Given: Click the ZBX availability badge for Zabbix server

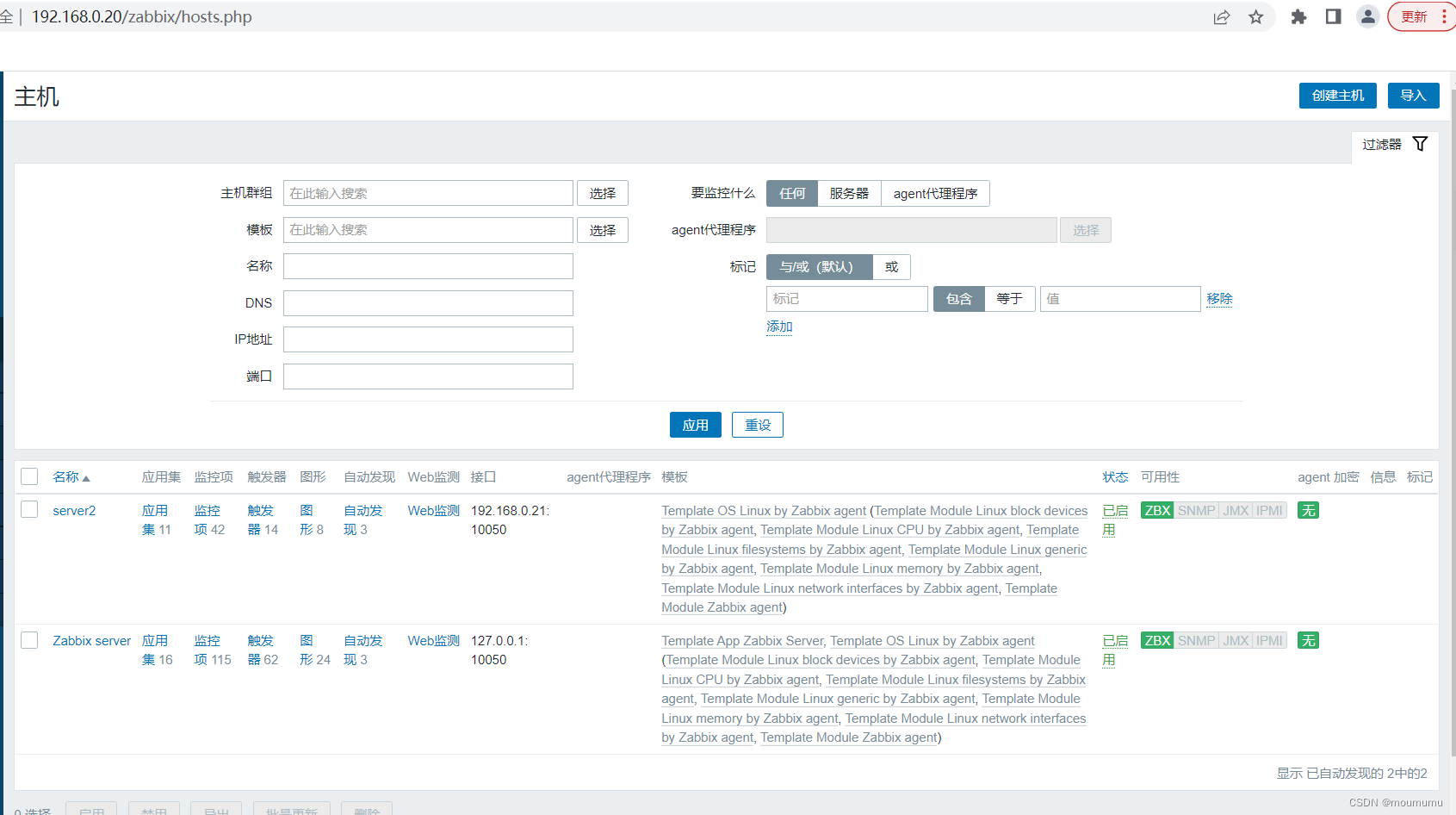Looking at the screenshot, I should pyautogui.click(x=1157, y=640).
